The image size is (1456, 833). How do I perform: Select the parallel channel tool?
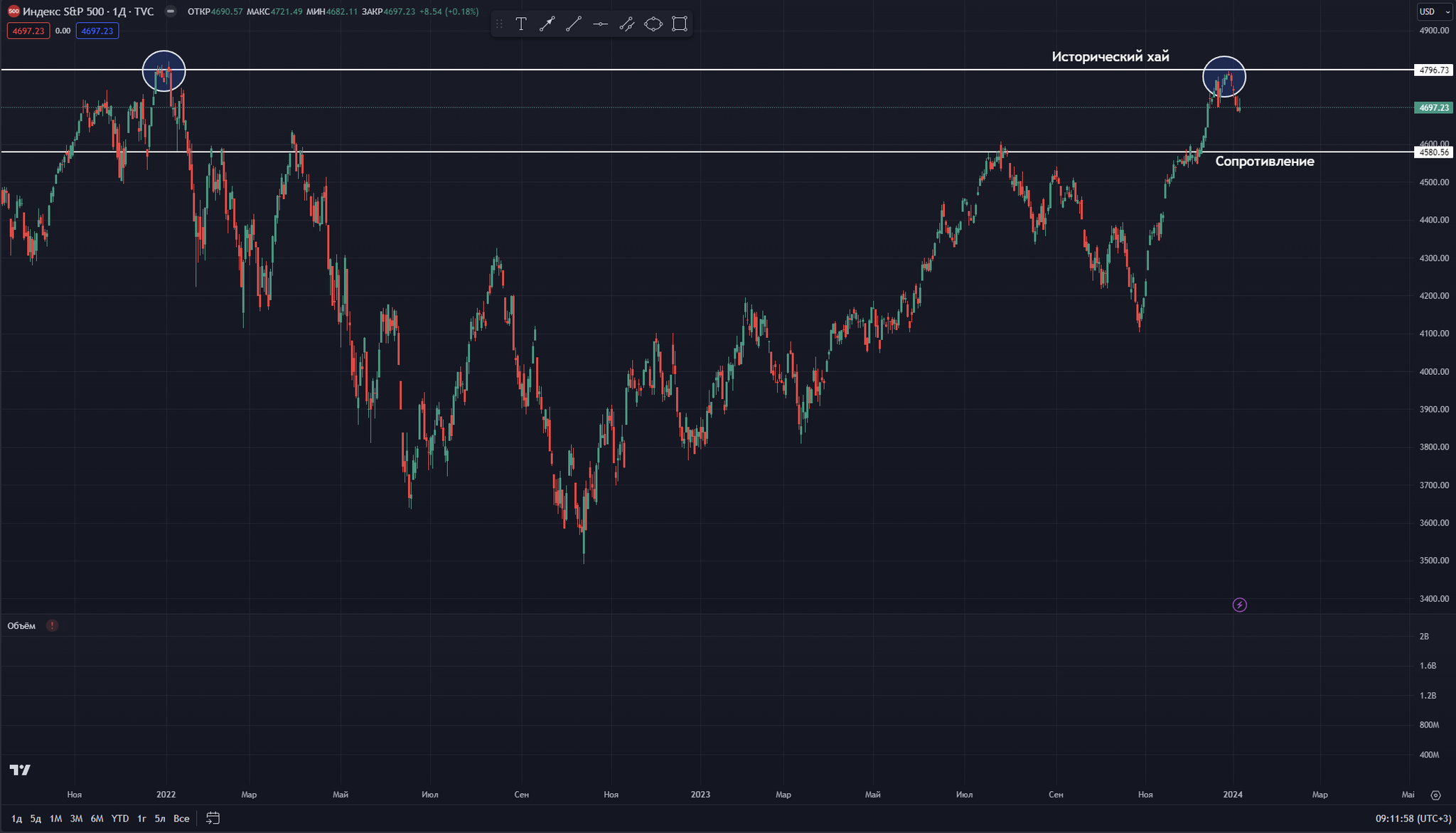click(x=626, y=24)
